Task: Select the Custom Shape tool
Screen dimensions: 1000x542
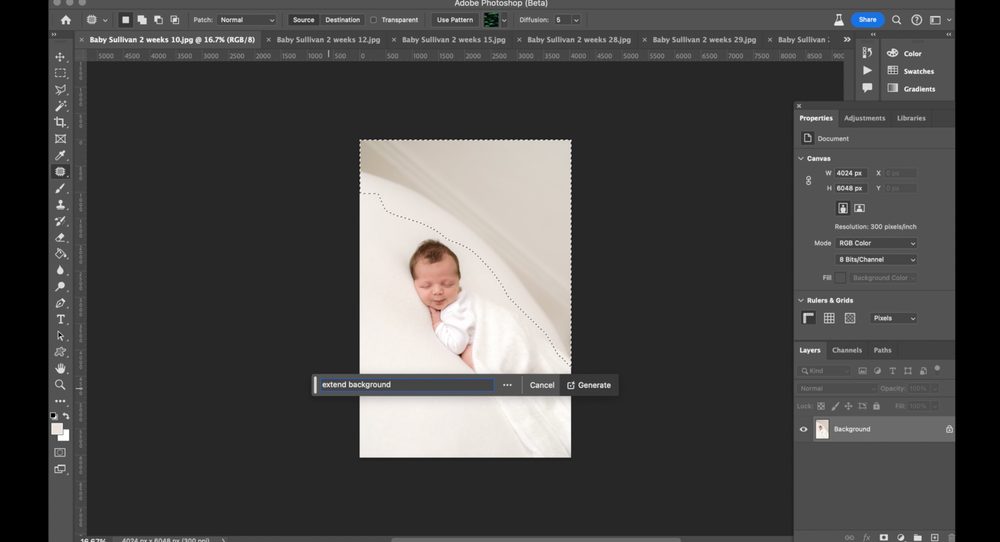Action: pyautogui.click(x=60, y=352)
